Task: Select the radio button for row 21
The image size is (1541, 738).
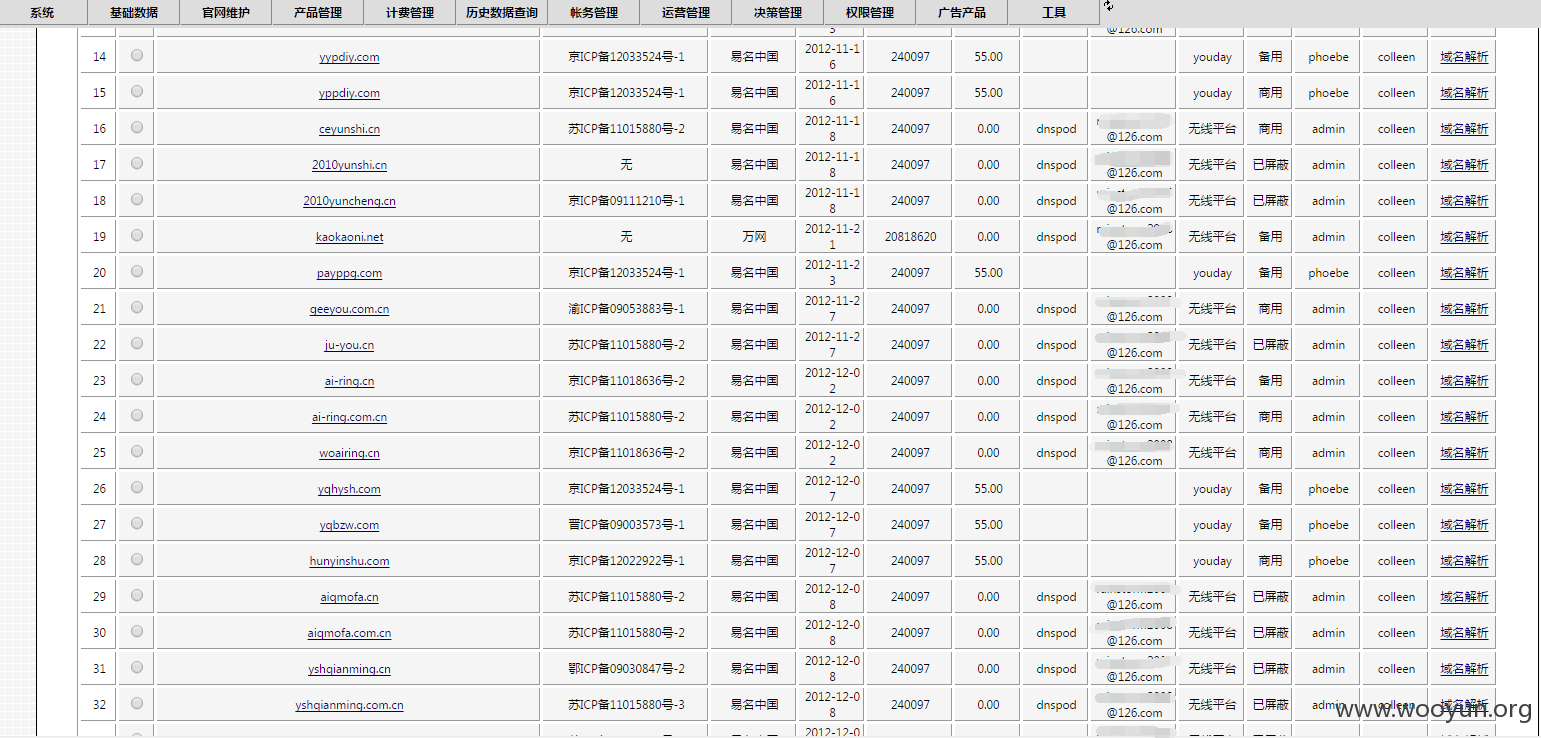Action: coord(136,307)
